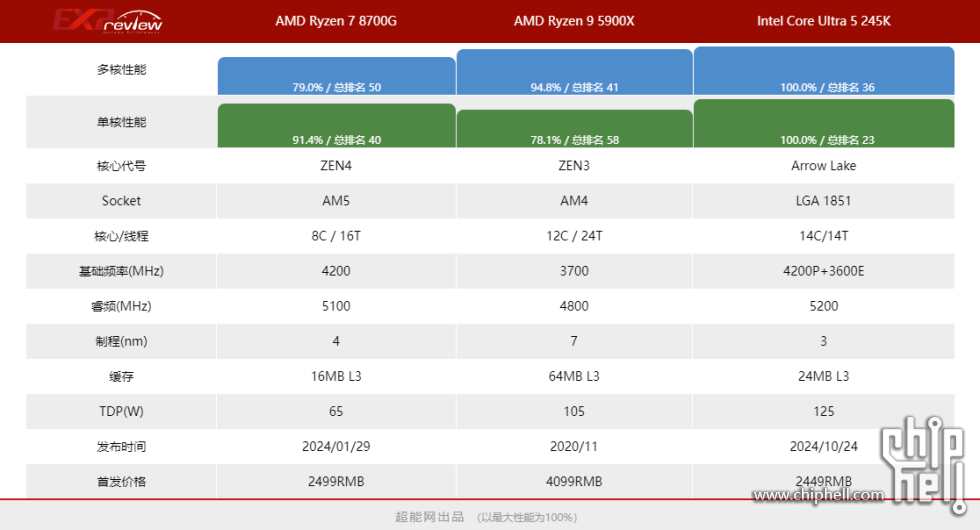Click the 制程(nm) row label
This screenshot has width=980, height=530.
tap(121, 341)
